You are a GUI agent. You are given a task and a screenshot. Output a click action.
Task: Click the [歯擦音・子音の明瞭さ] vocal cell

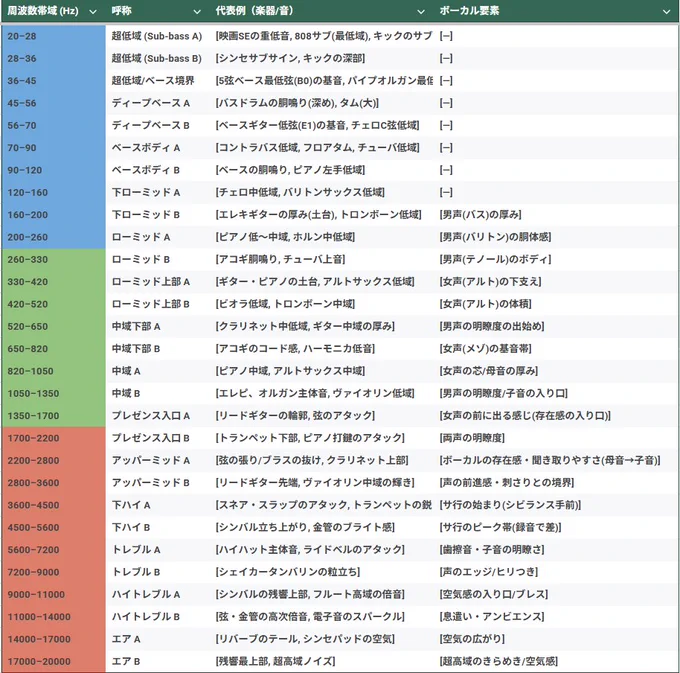tap(556, 550)
